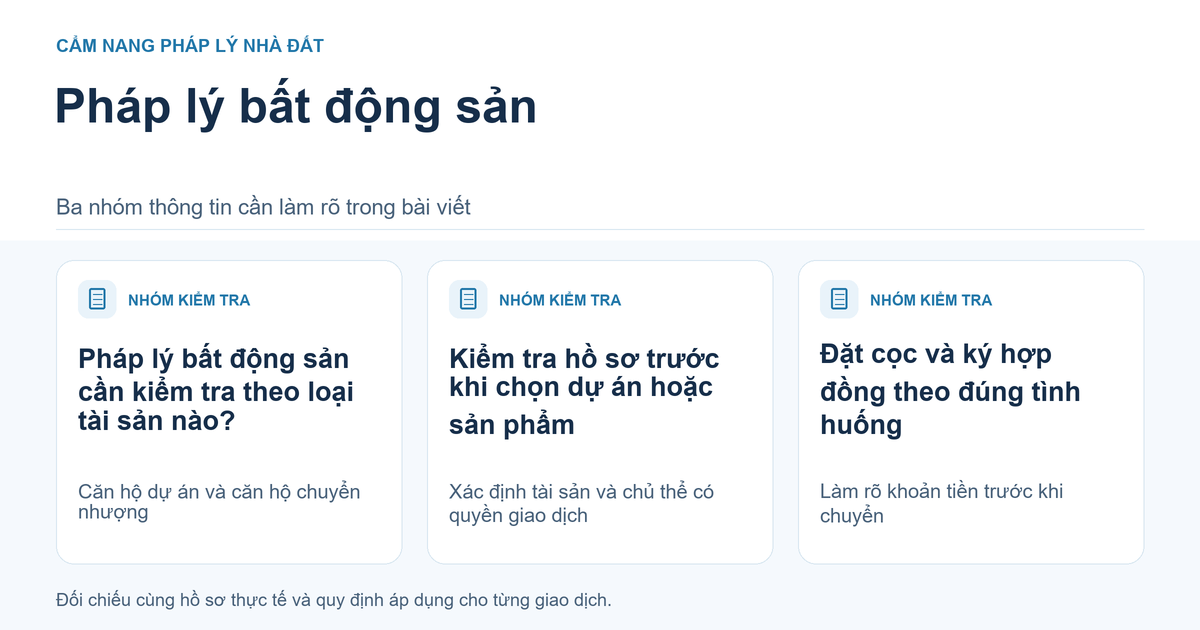Screen dimensions: 1200x630
Task: Click main title 'Pháp lý bất động sản'
Action: coord(296,106)
